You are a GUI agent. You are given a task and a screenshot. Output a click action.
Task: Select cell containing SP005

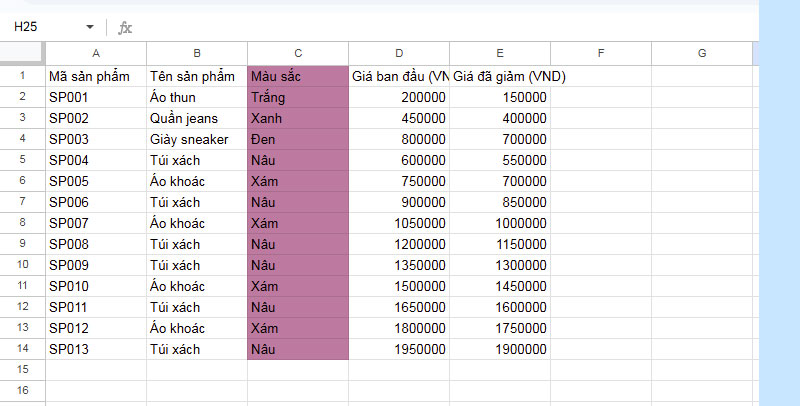tap(96, 181)
